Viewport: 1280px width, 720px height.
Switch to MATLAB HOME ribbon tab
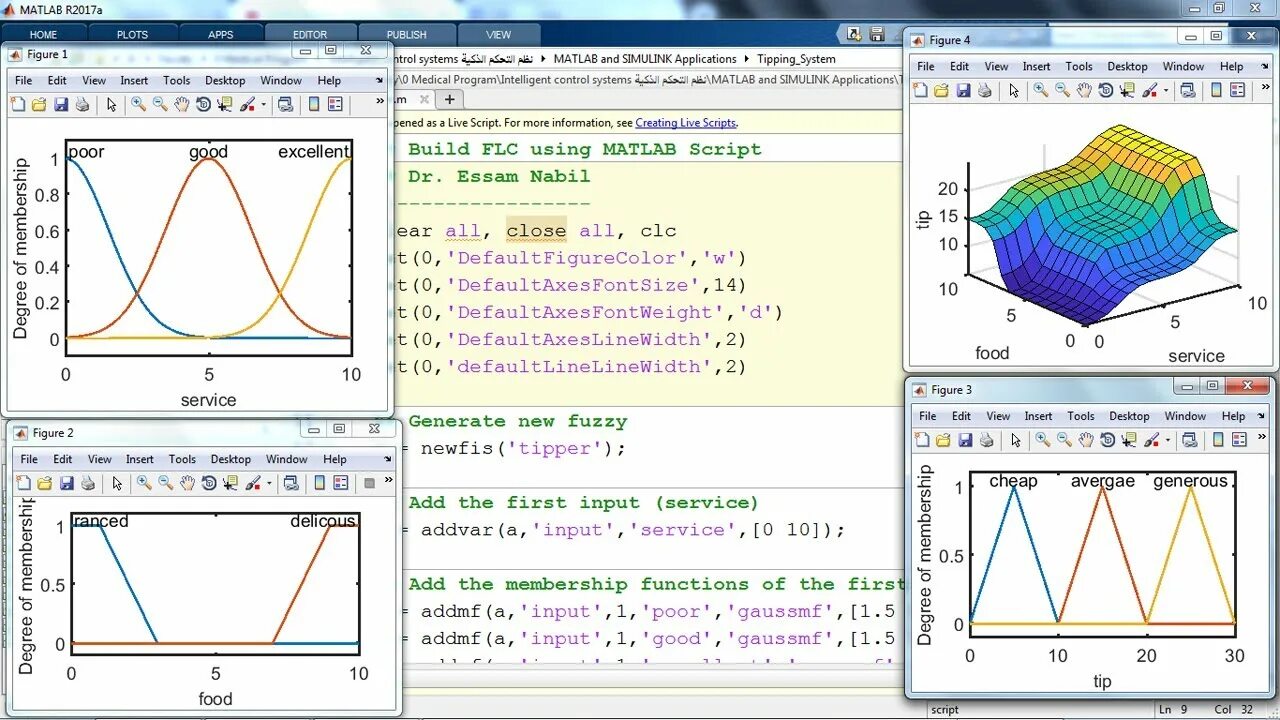43,34
